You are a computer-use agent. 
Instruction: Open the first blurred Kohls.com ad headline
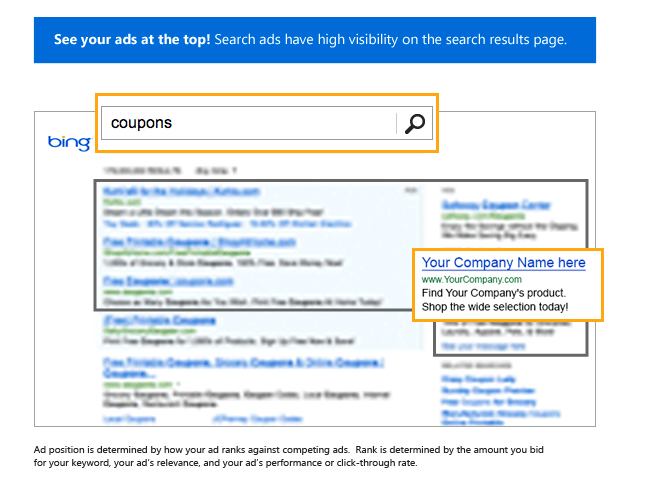pos(181,192)
